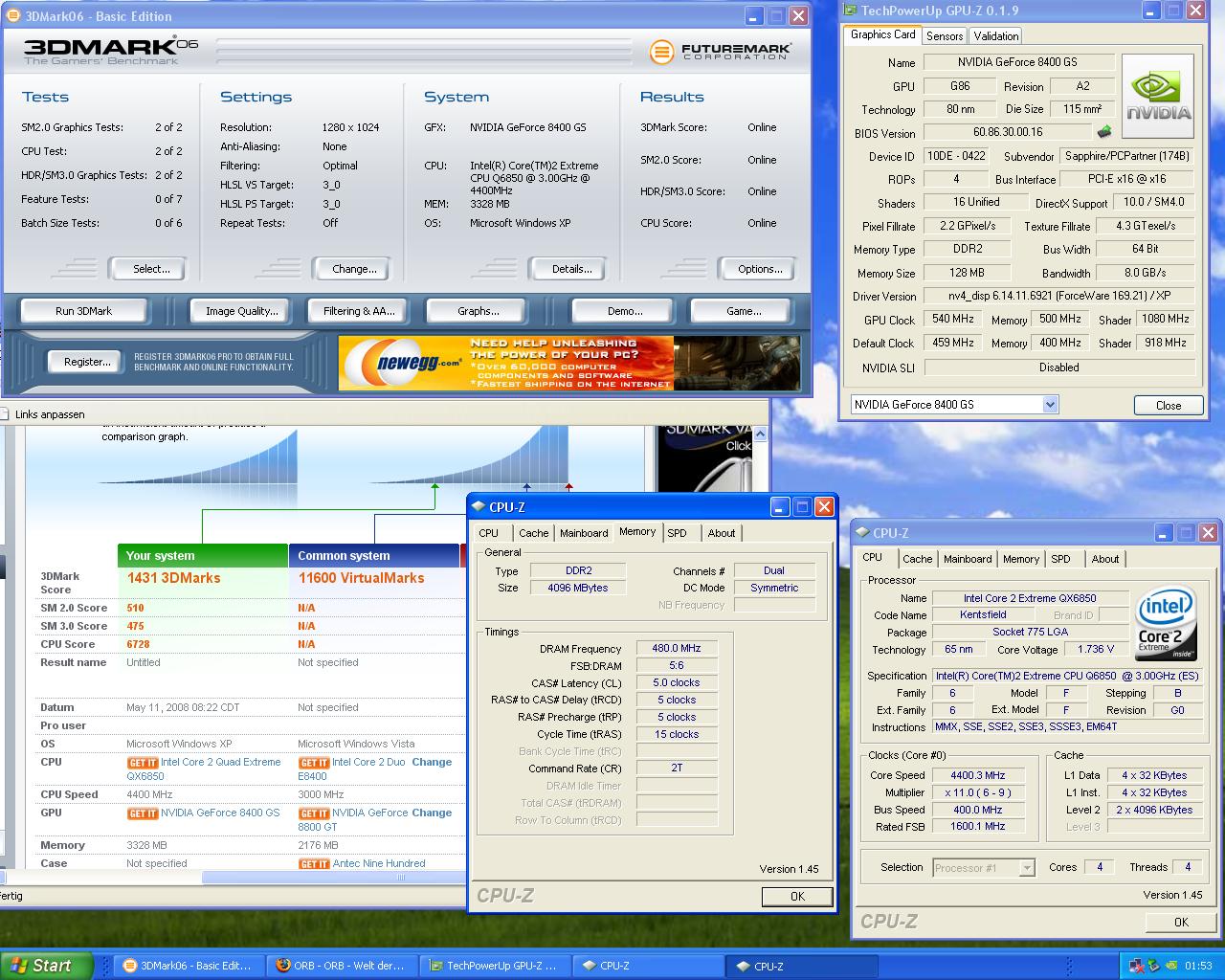Switch to the Sensors tab in GPU-Z
1225x980 pixels.
pyautogui.click(x=945, y=36)
